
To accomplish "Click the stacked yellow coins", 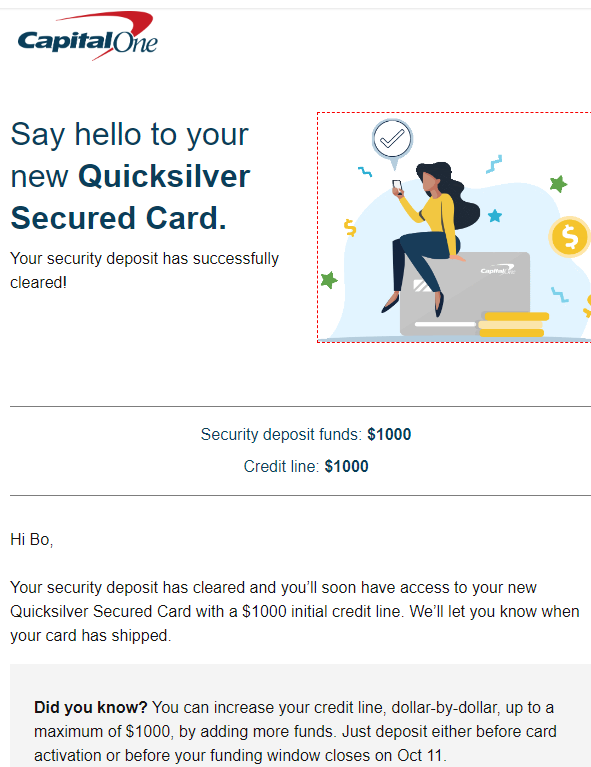I will point(513,324).
